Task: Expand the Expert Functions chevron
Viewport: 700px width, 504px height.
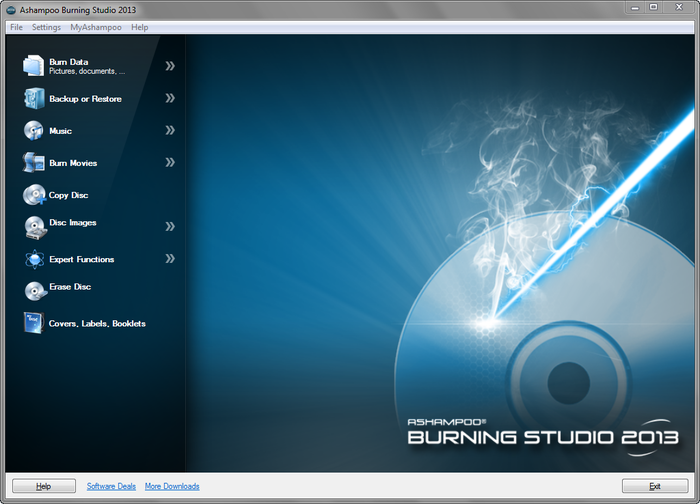Action: pos(170,259)
